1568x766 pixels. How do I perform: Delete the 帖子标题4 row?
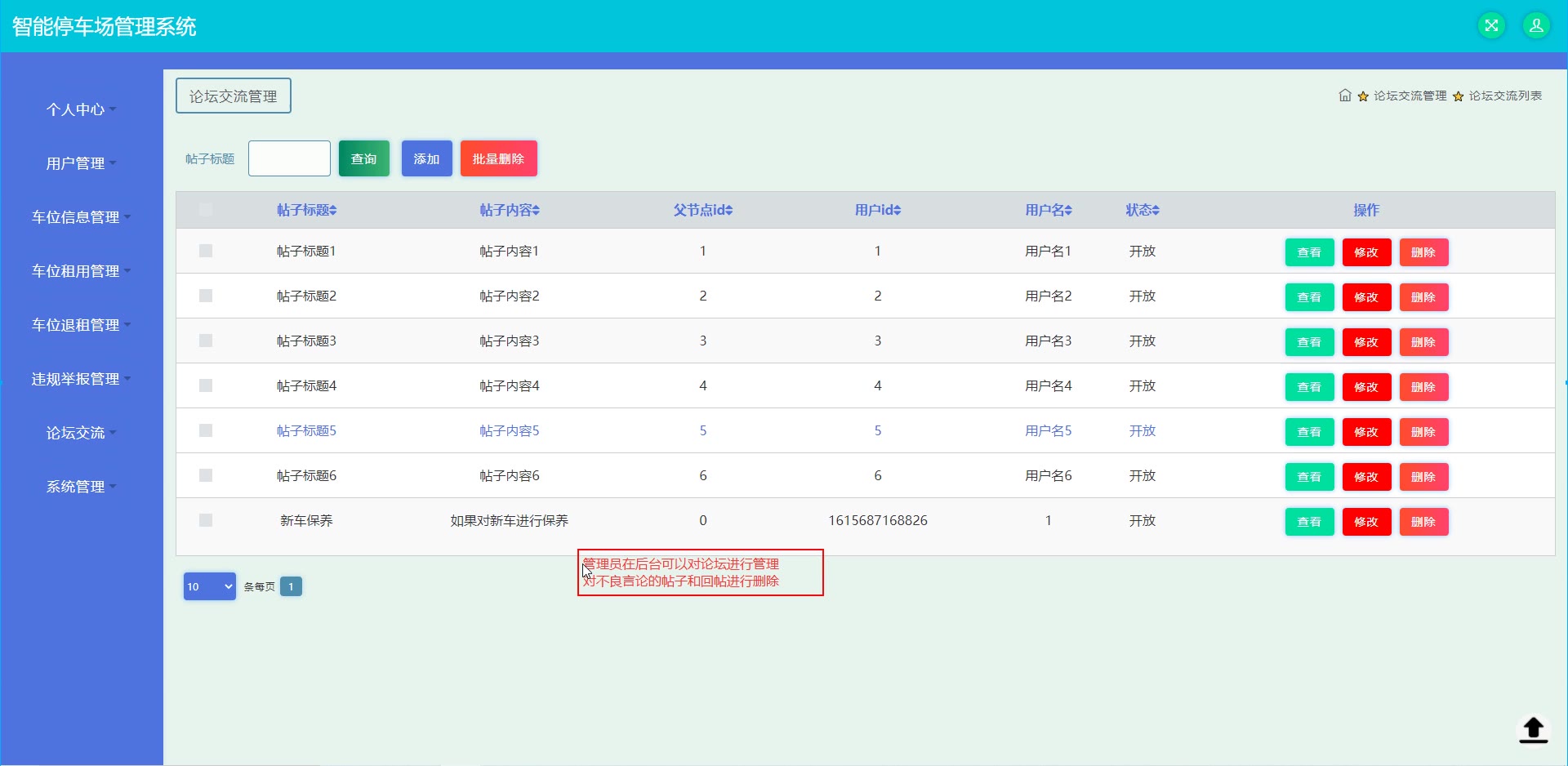pos(1423,387)
